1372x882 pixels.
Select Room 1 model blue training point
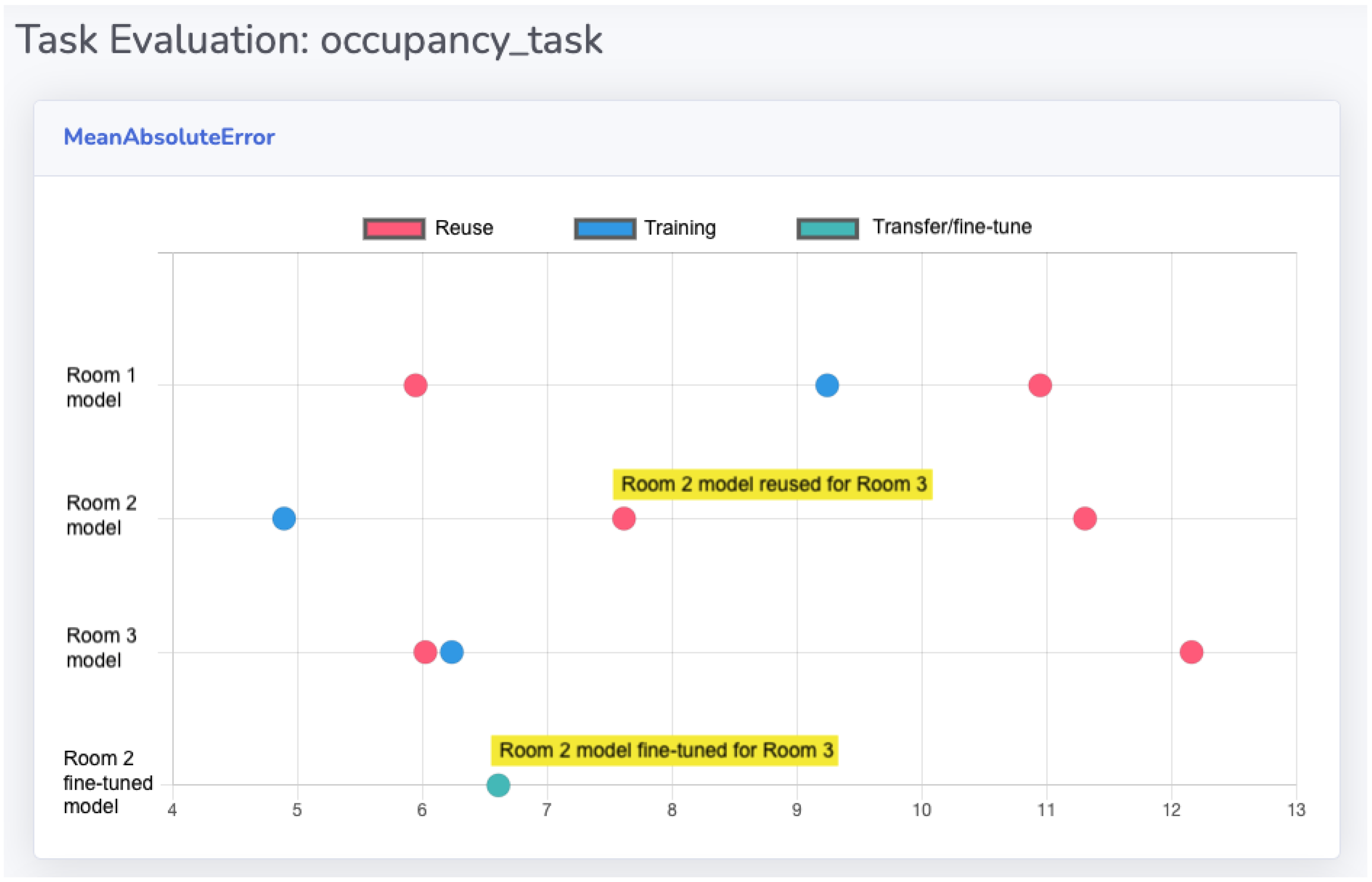[827, 385]
